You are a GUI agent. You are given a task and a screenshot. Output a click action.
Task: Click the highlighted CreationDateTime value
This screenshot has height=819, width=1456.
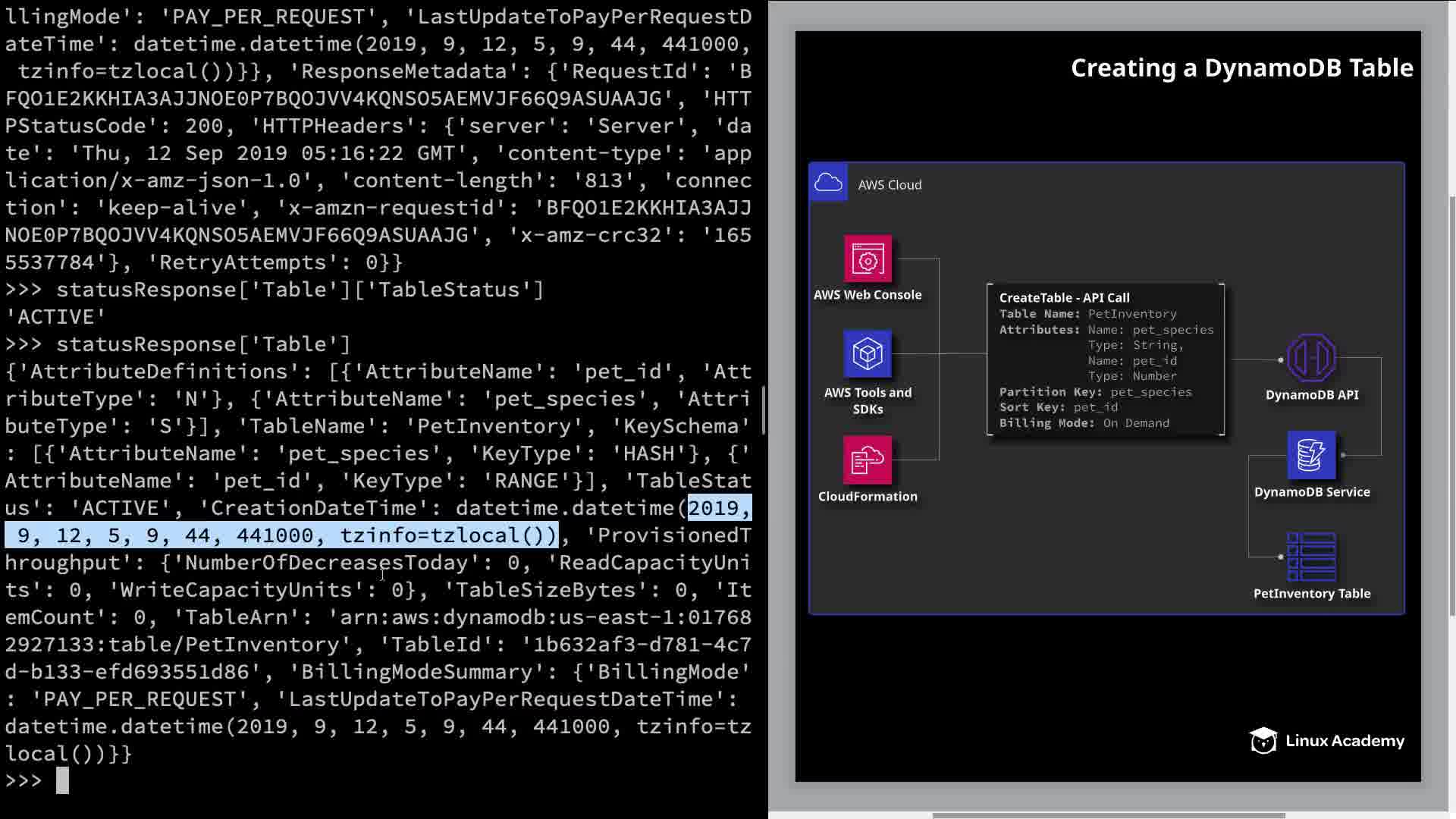pyautogui.click(x=281, y=535)
